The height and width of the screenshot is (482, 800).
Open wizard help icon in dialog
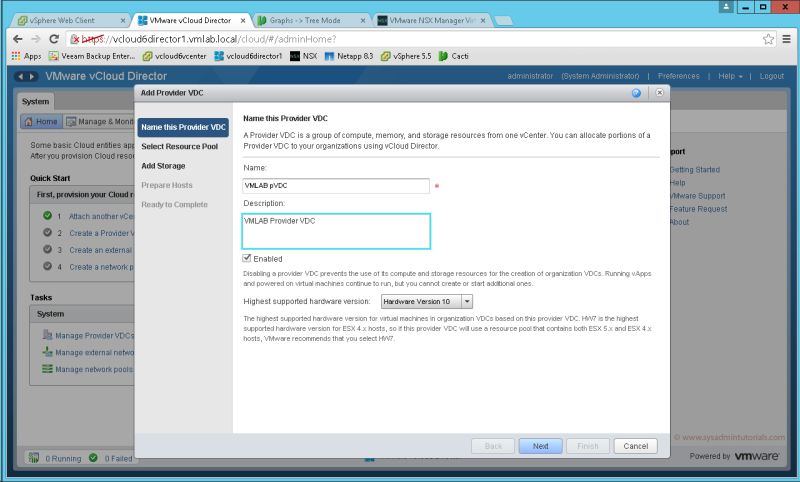point(636,93)
